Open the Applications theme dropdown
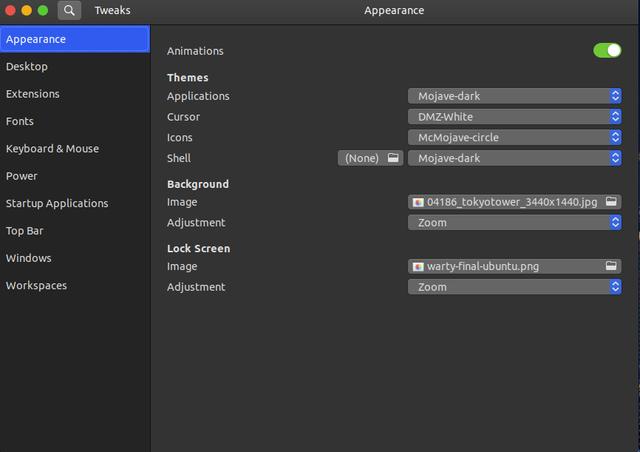The height and width of the screenshot is (452, 640). click(x=514, y=96)
